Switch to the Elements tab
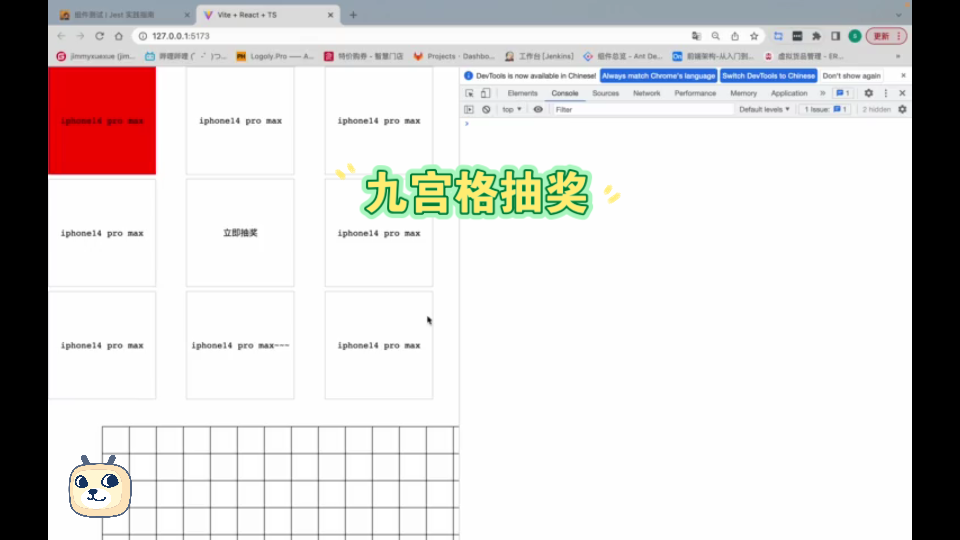 pos(522,93)
